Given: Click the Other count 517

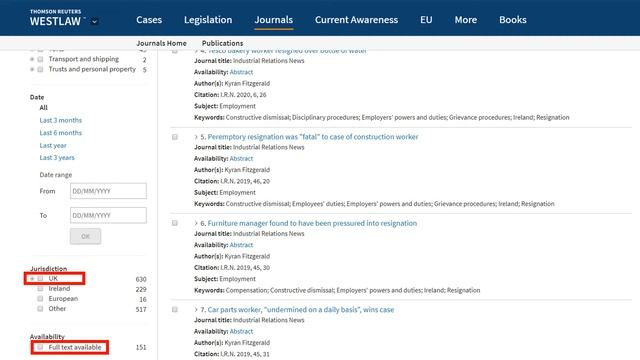Looking at the screenshot, I should pos(141,309).
